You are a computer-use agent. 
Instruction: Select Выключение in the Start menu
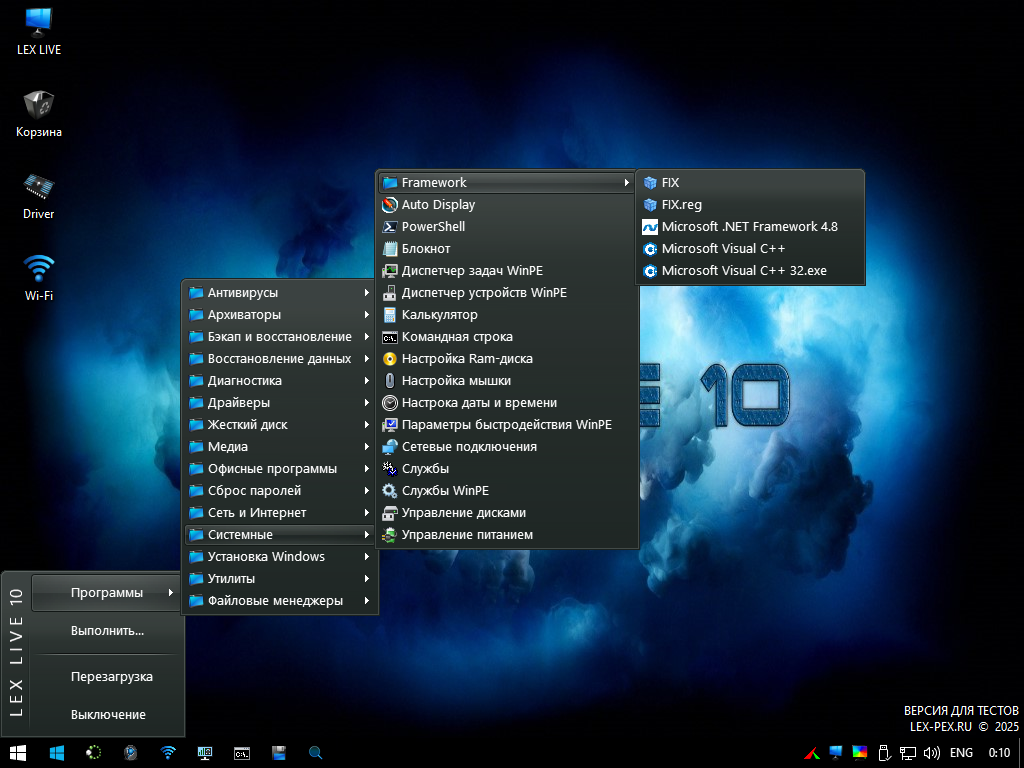106,715
